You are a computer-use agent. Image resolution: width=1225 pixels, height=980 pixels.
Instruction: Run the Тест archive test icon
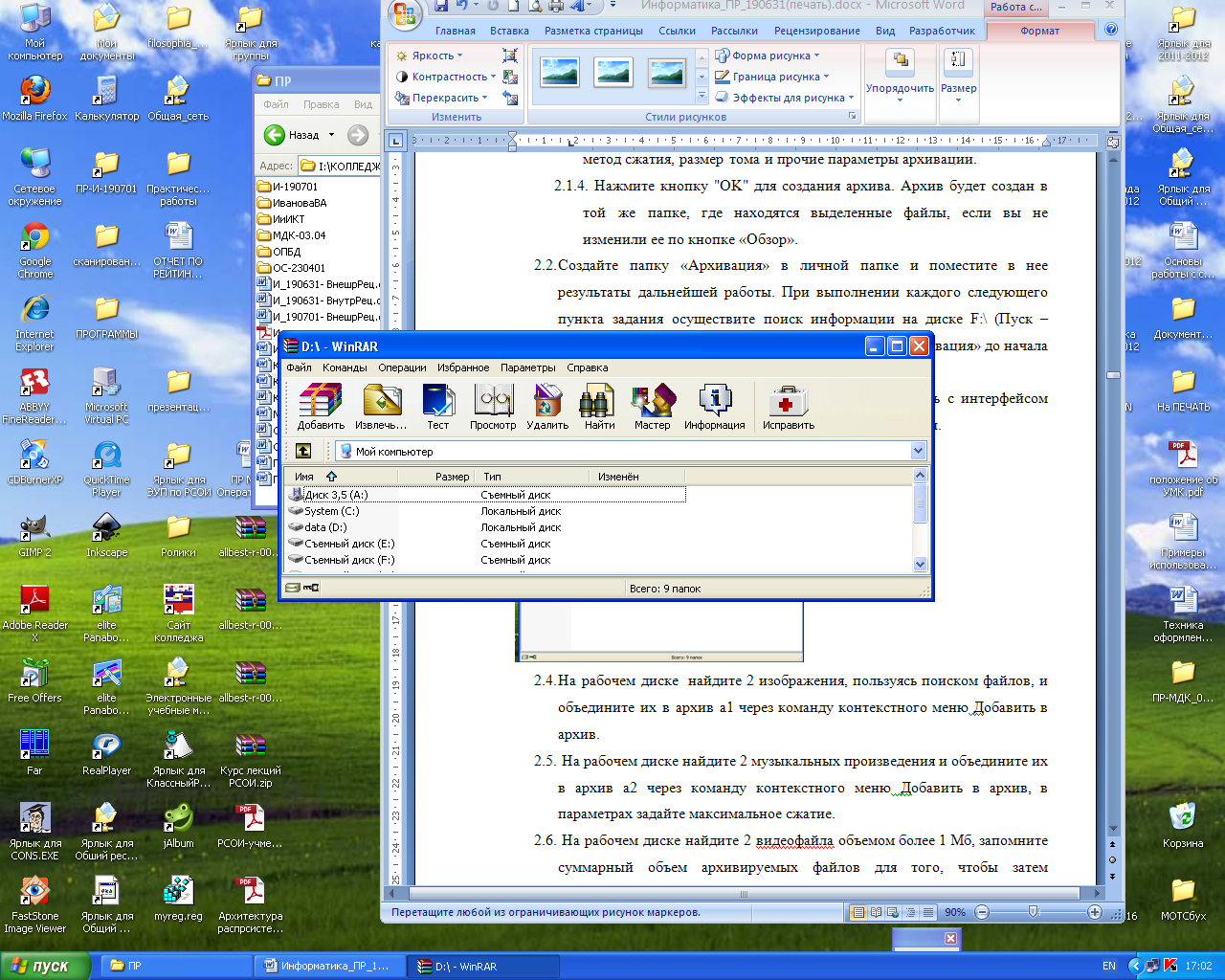437,406
